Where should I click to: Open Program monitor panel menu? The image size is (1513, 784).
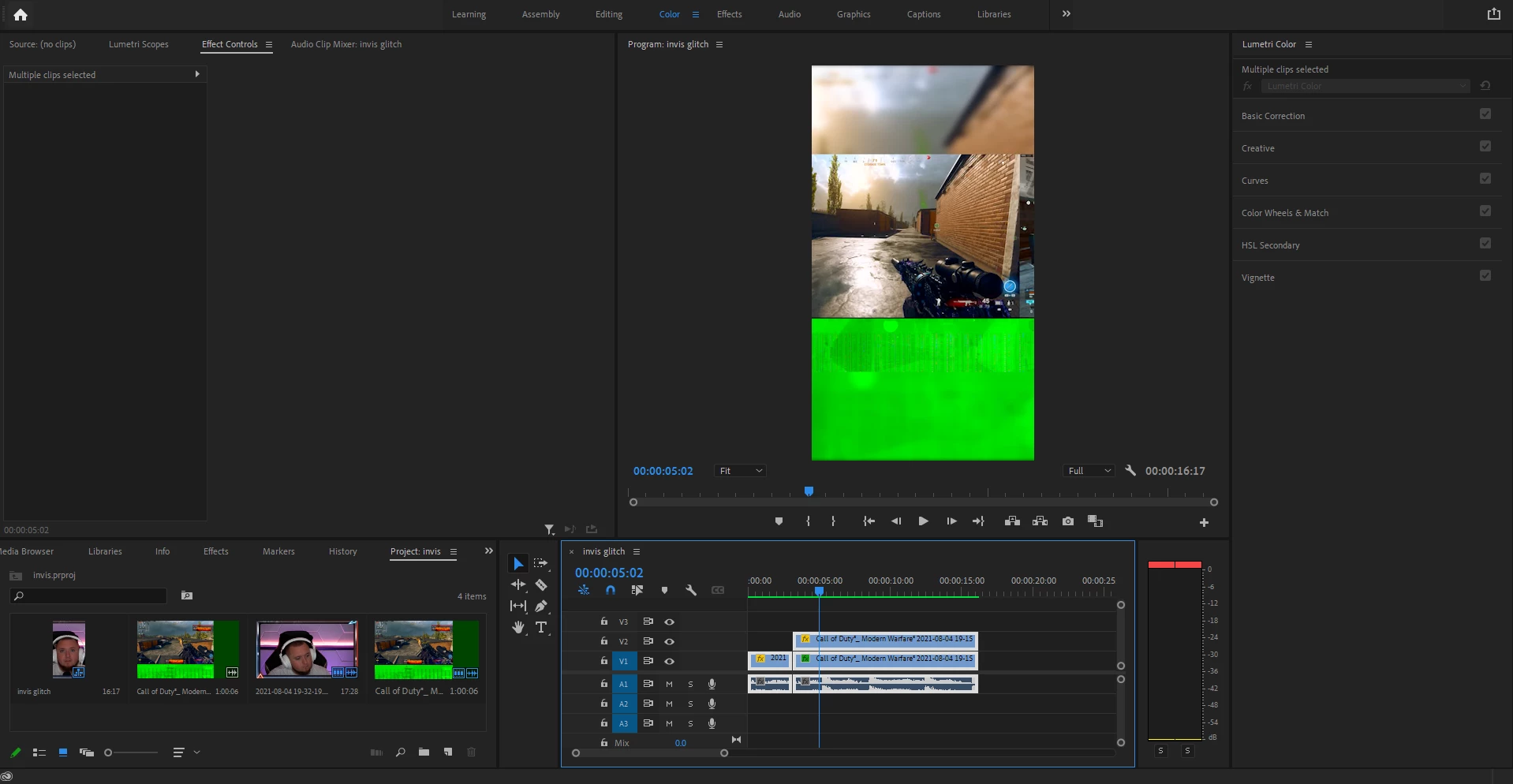719,44
